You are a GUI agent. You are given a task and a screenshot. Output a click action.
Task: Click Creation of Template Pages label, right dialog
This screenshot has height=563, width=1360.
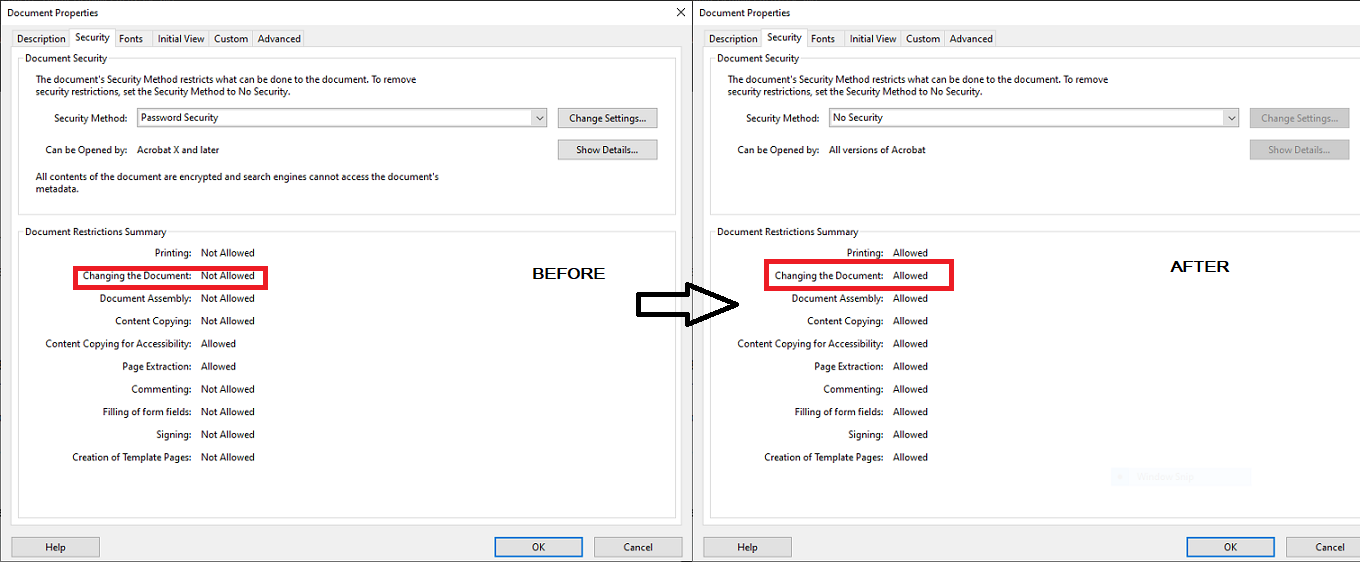824,458
